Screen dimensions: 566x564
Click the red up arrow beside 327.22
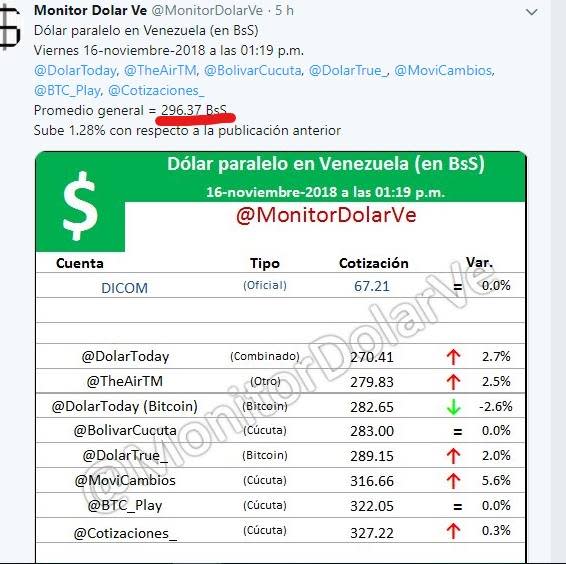(x=453, y=531)
